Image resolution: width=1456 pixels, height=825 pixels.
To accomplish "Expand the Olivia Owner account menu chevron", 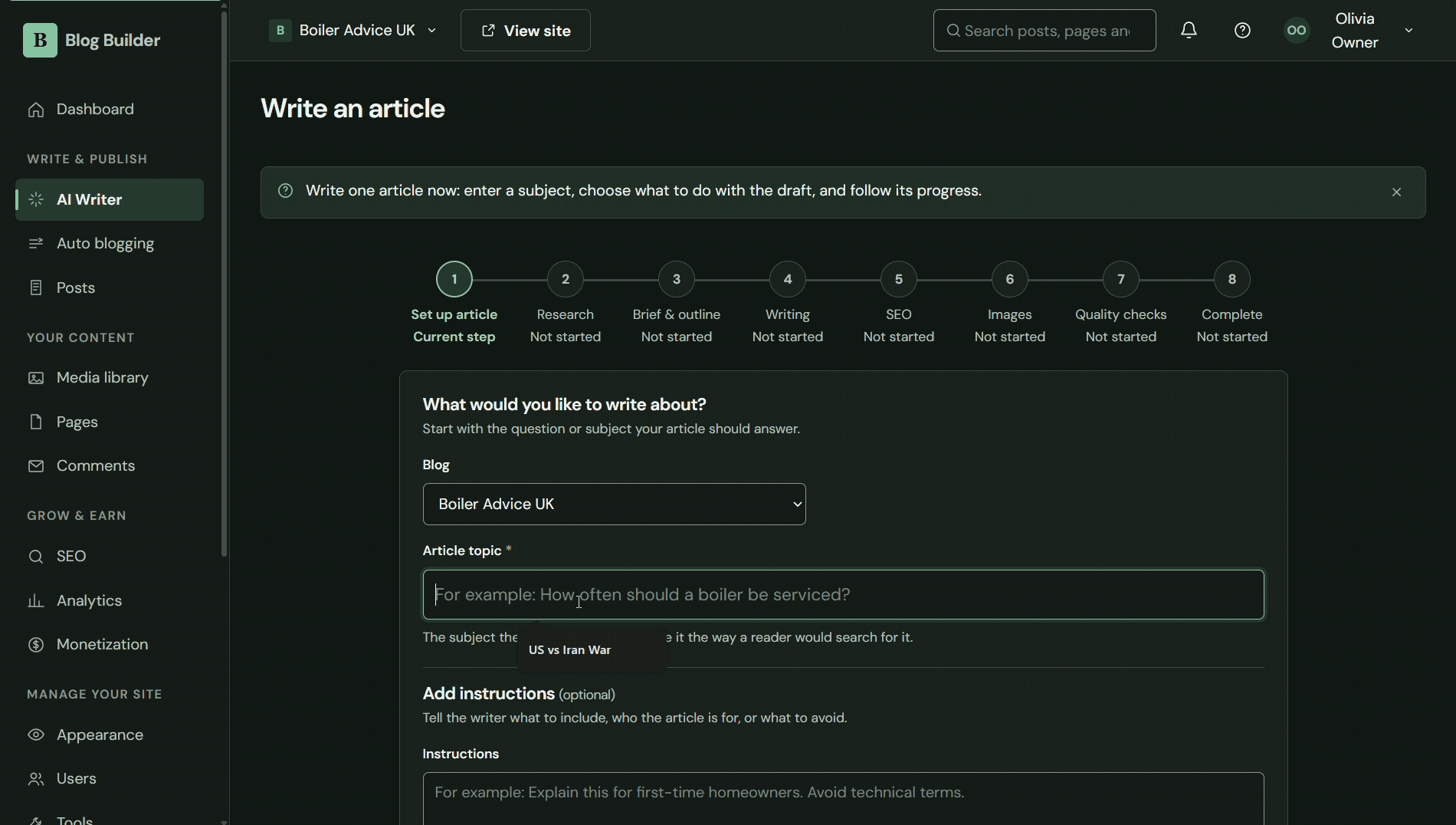I will (x=1408, y=31).
